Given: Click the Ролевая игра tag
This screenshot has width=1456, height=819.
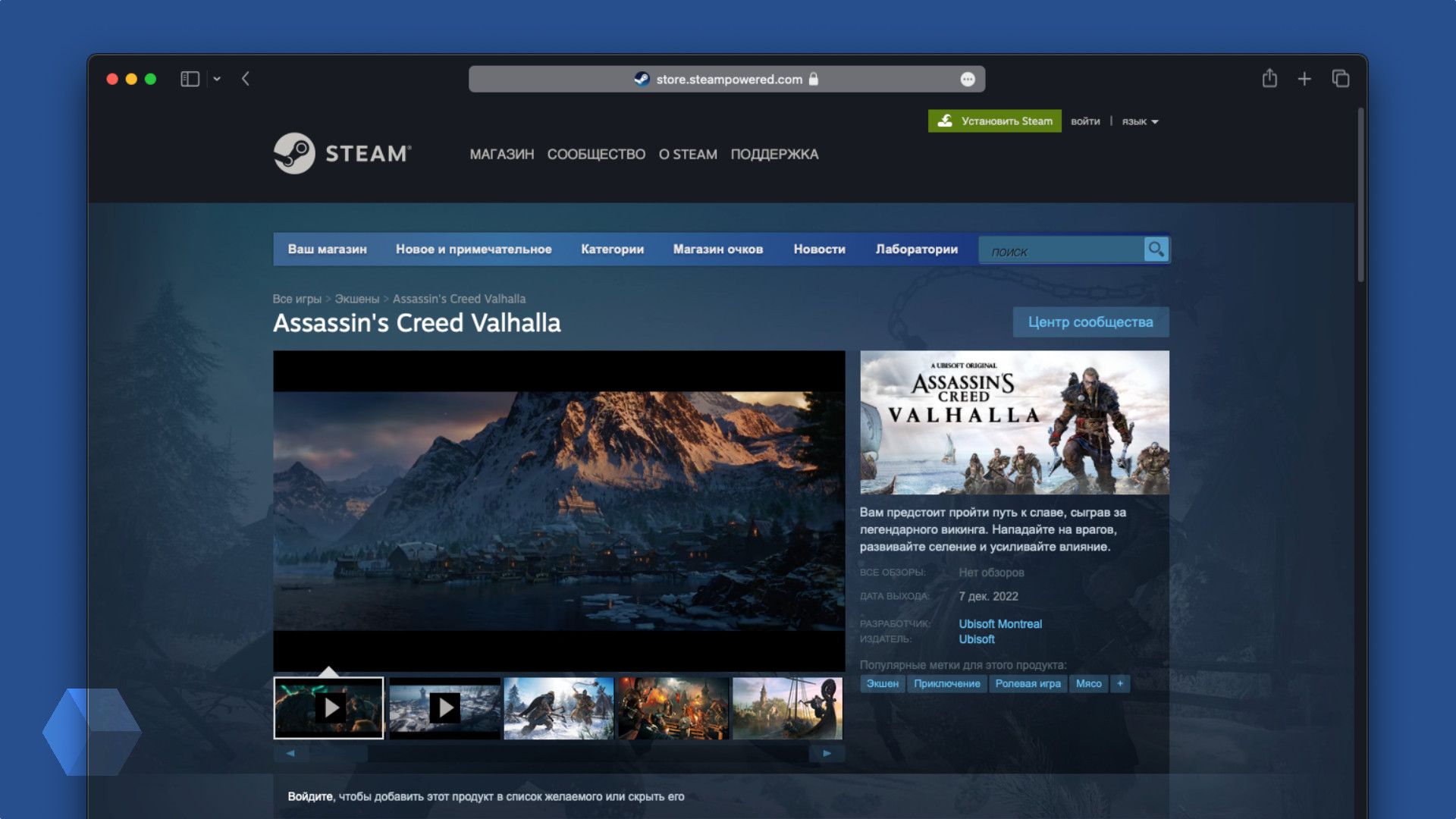Looking at the screenshot, I should (x=1028, y=684).
